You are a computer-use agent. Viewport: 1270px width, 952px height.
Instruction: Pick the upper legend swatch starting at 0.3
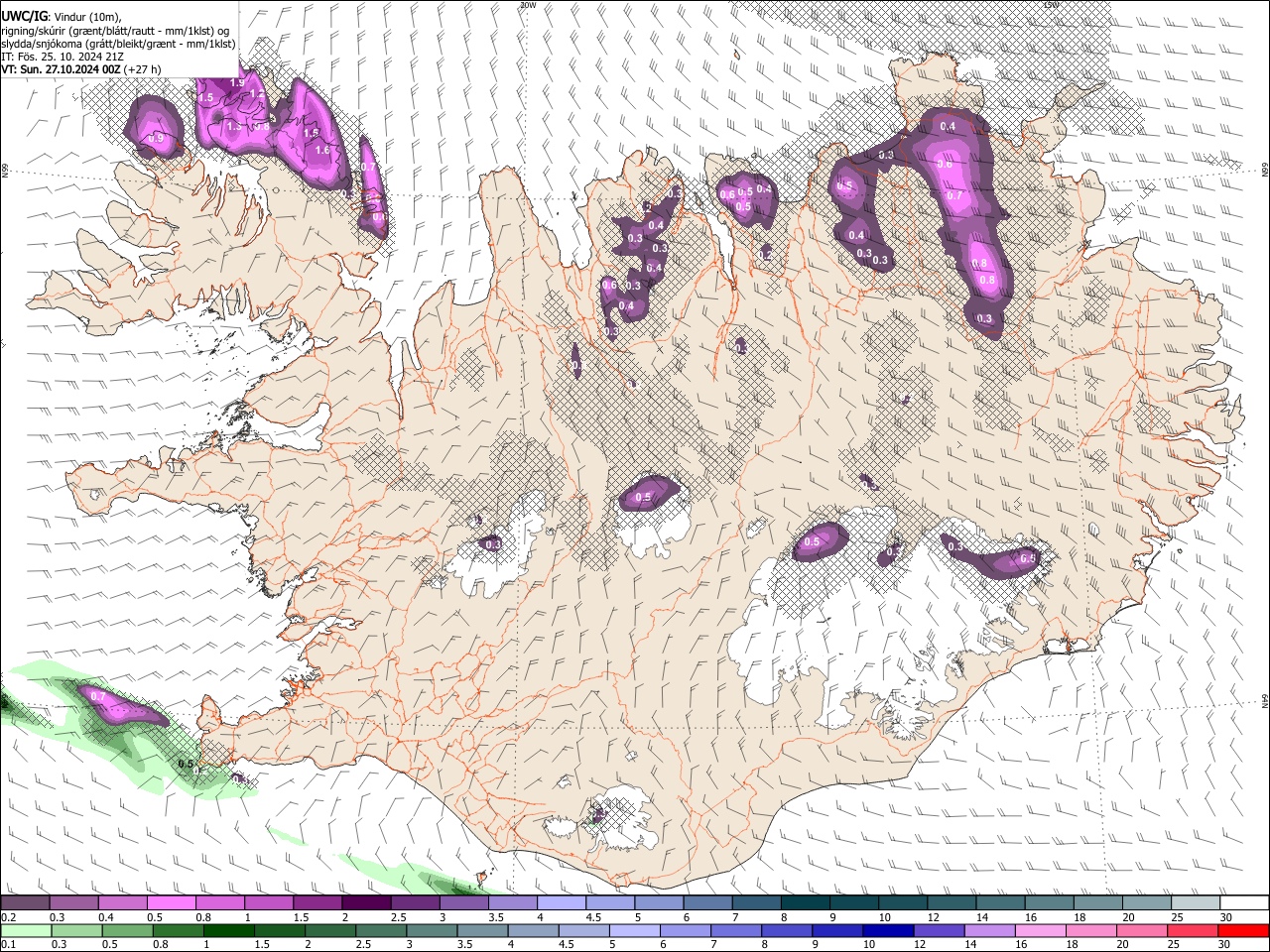point(73,902)
